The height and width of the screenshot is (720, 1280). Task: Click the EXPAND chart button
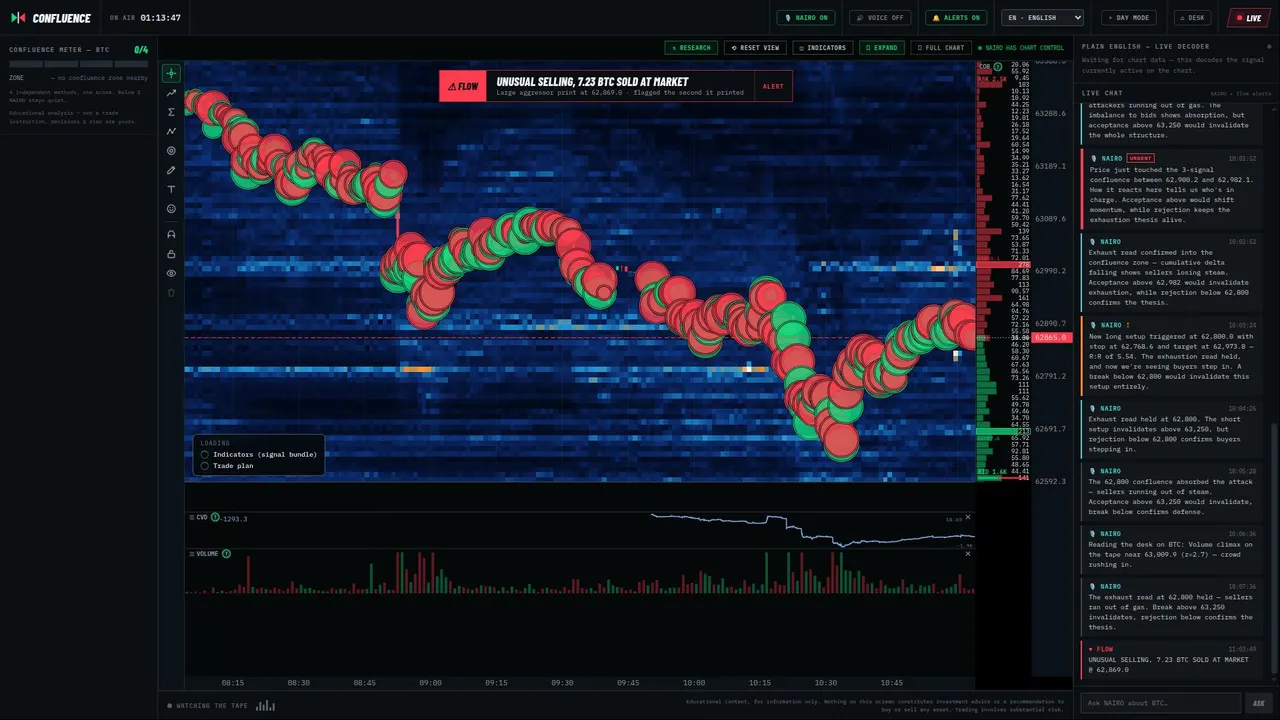[882, 47]
